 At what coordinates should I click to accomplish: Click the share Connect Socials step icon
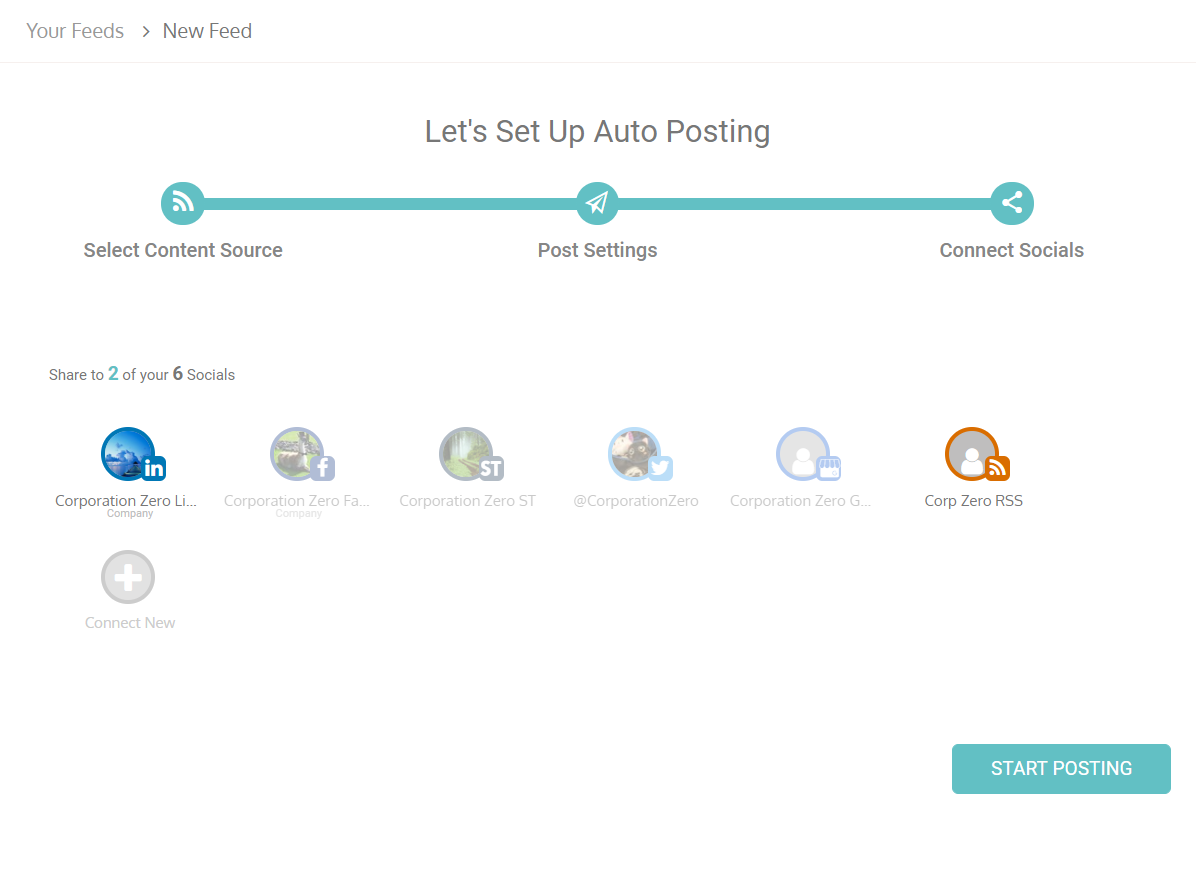point(1011,203)
